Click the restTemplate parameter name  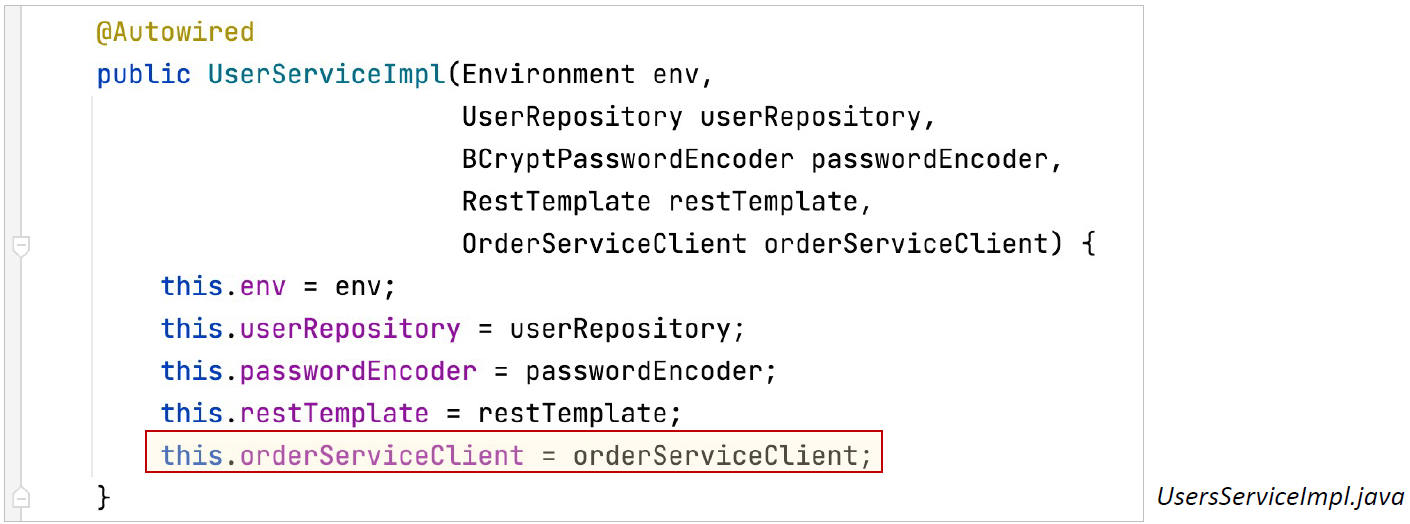click(762, 201)
